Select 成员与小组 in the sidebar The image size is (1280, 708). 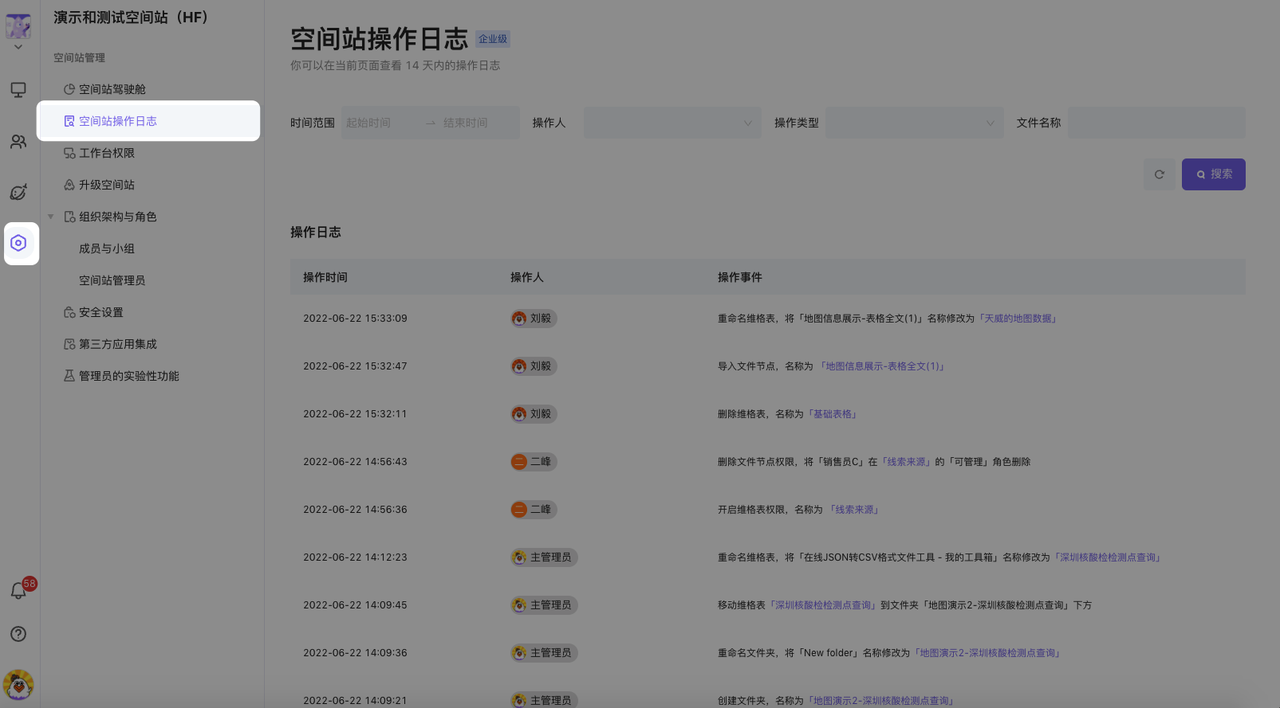point(107,249)
